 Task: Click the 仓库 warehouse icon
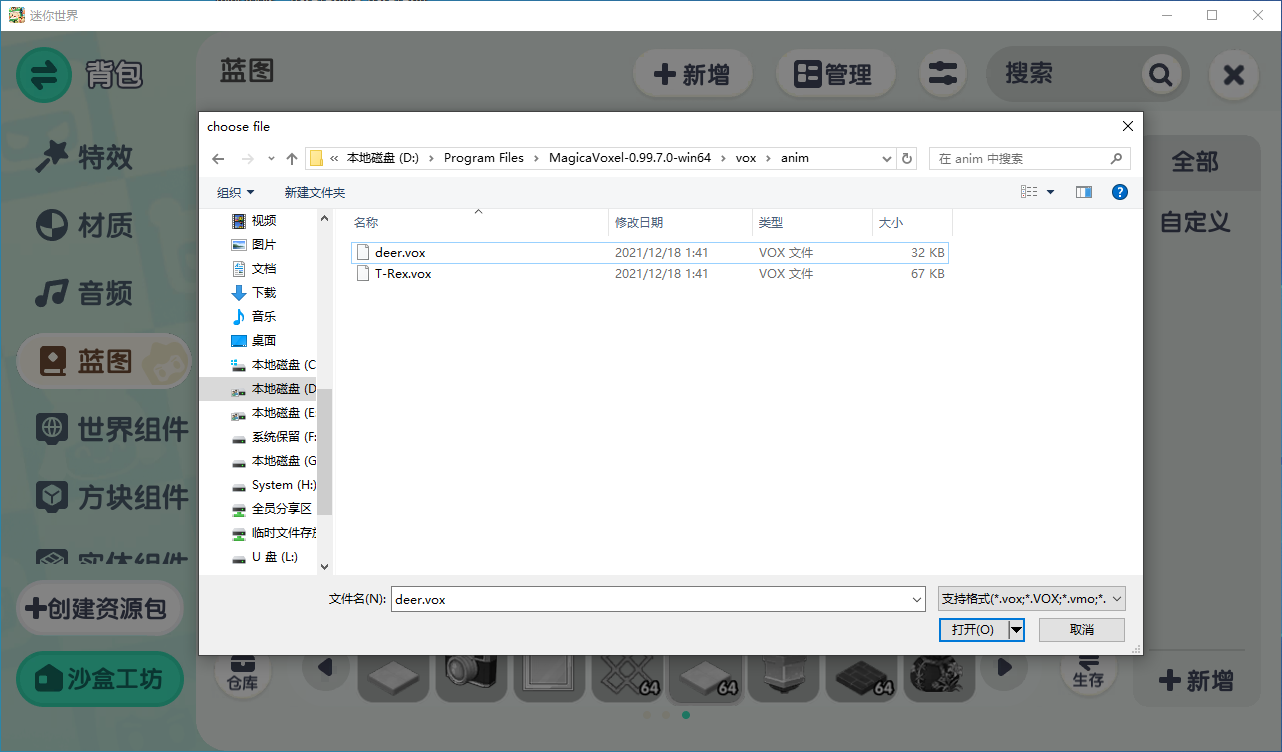coord(243,672)
